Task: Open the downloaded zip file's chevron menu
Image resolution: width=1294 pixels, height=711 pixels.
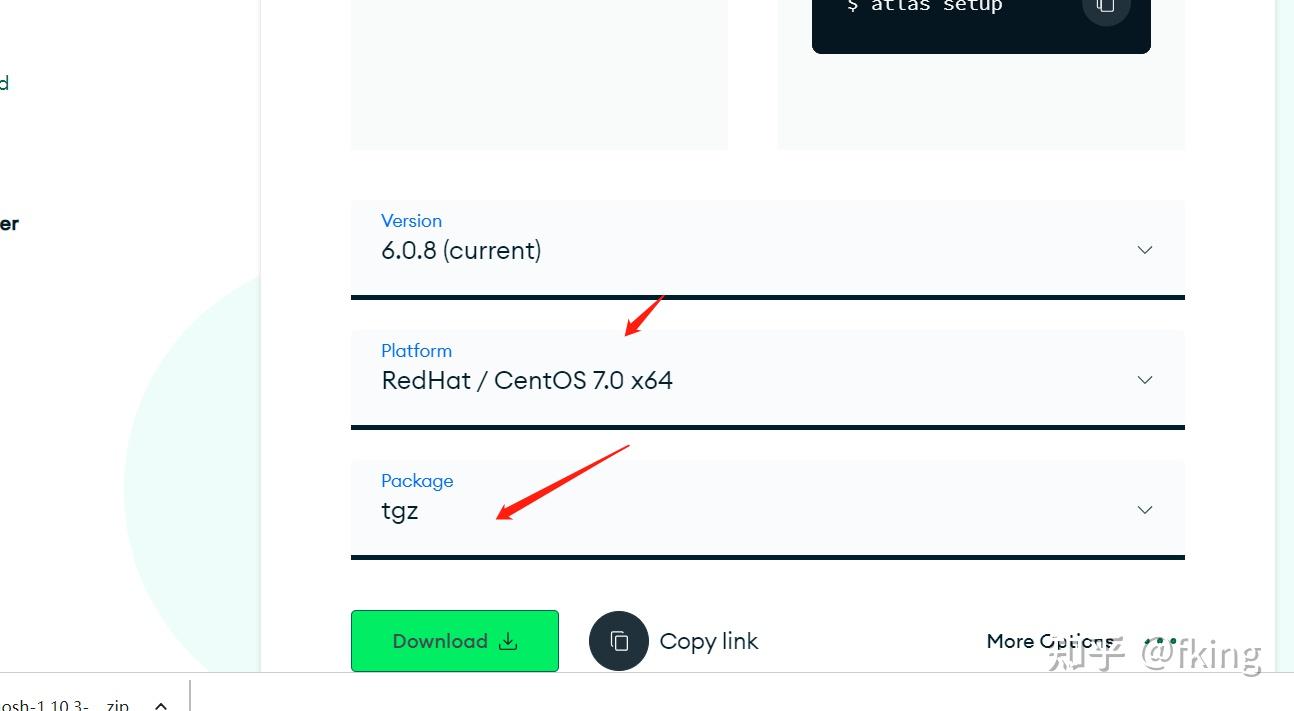Action: click(x=161, y=705)
